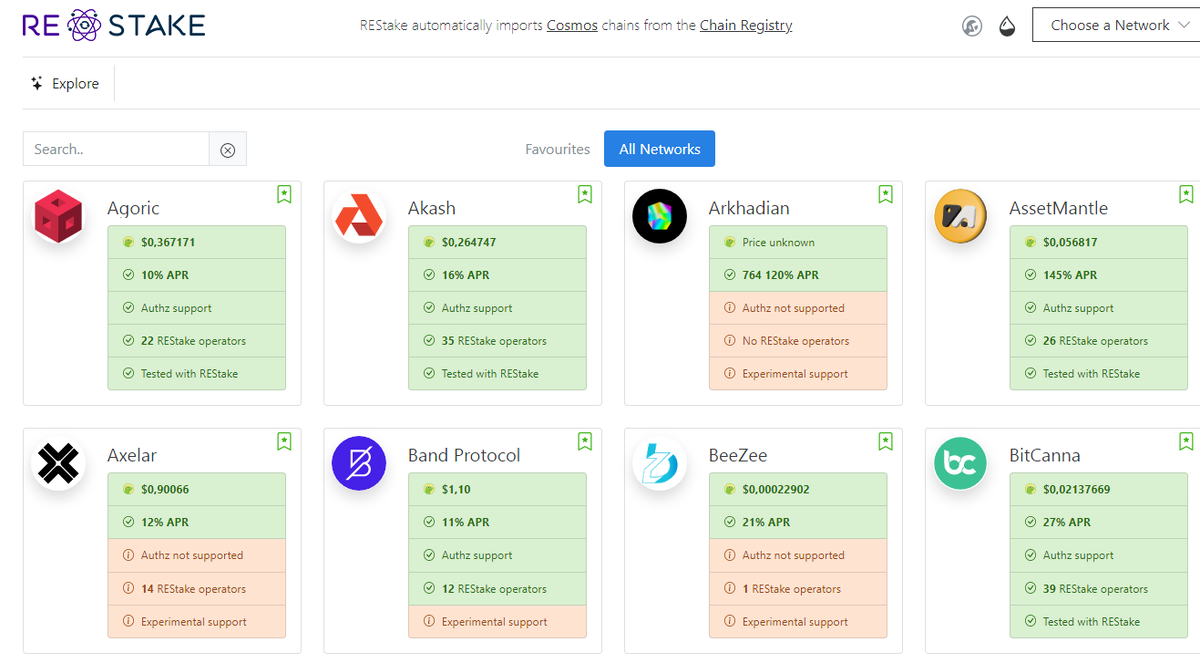This screenshot has width=1200, height=663.
Task: Select the Explore tab
Action: pos(65,84)
